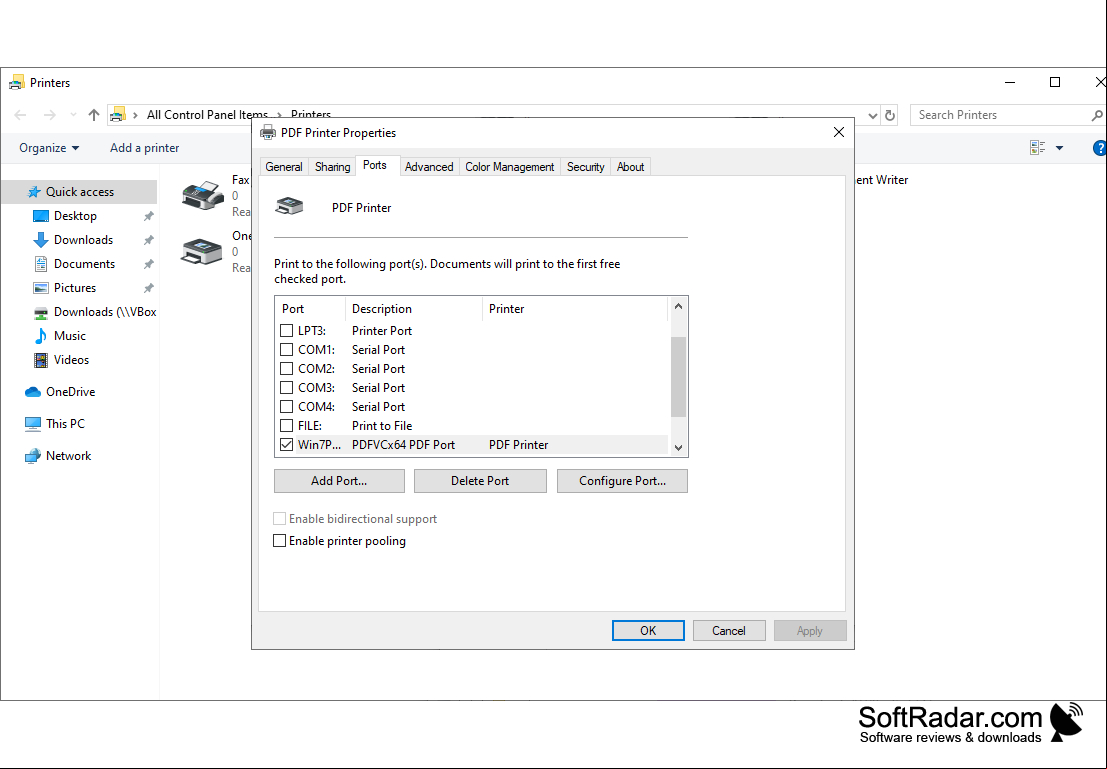Image resolution: width=1107 pixels, height=769 pixels.
Task: Click the Forward arrow in Printers window
Action: (x=49, y=115)
